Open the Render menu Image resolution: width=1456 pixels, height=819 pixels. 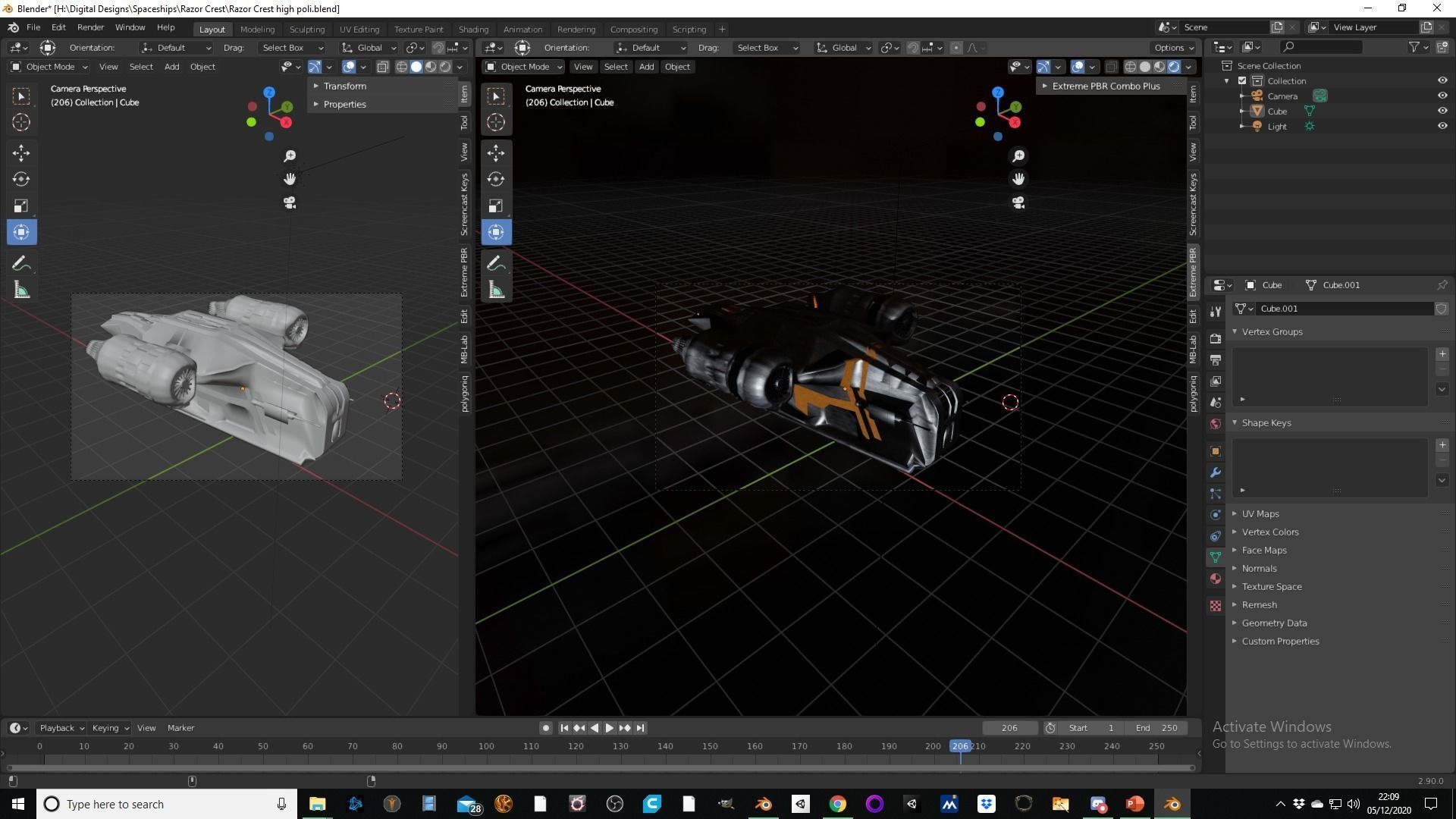tap(90, 27)
